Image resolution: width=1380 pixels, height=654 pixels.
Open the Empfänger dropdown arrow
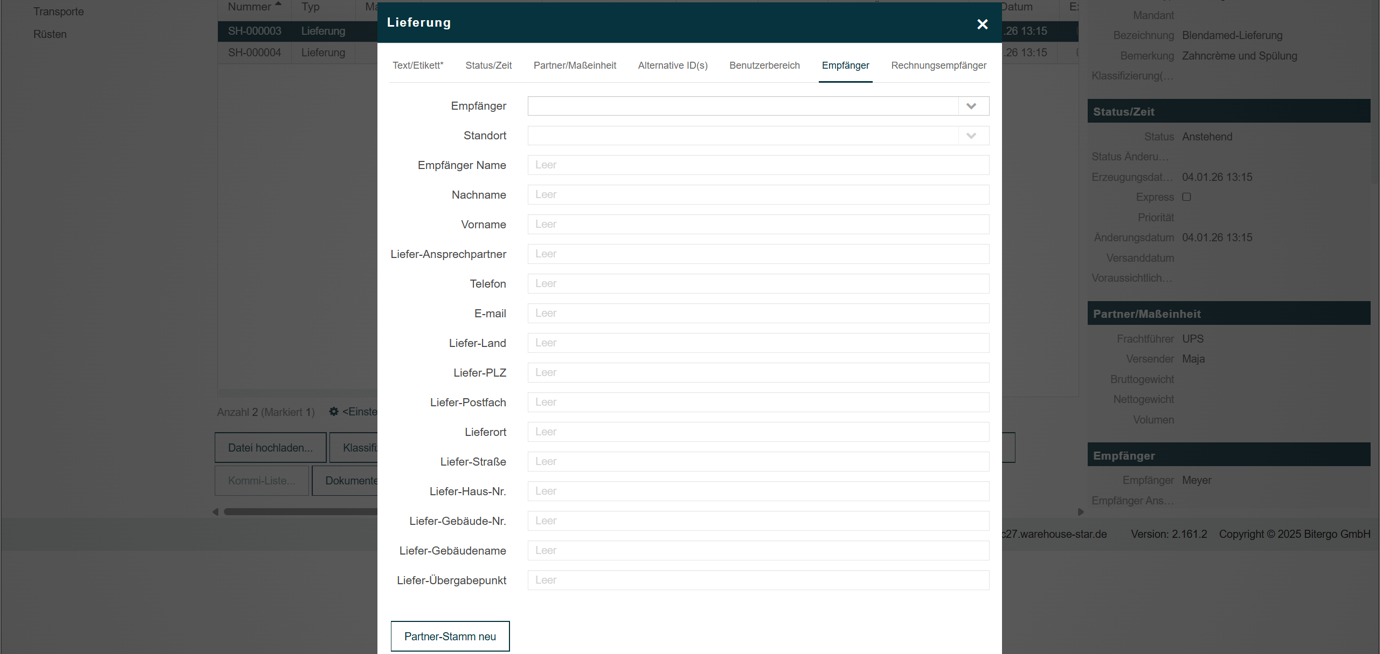pos(971,106)
